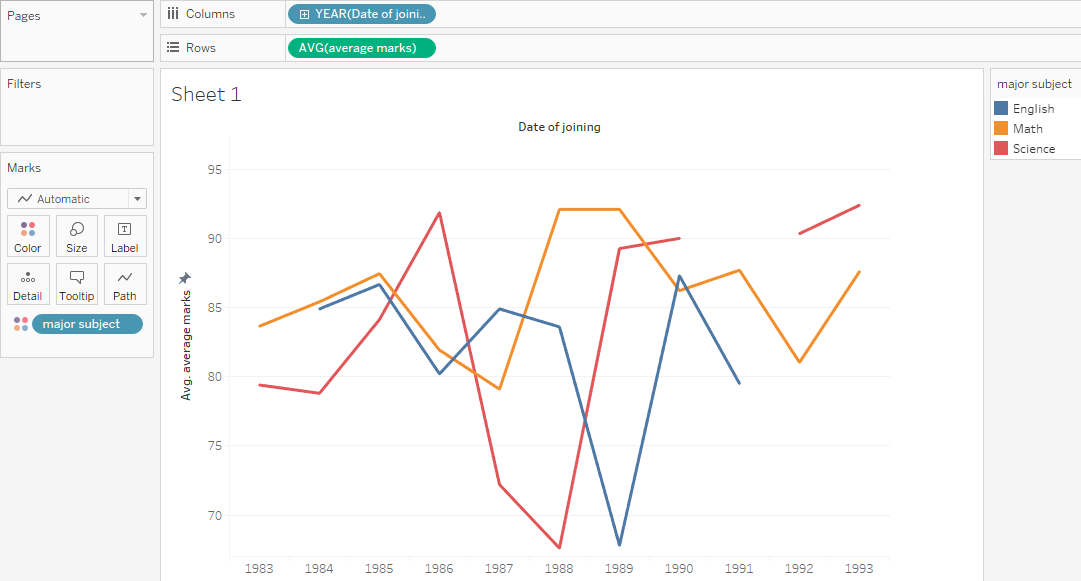Open the Automatic mark type dropdown
Viewport: 1081px width, 581px height.
tap(138, 199)
